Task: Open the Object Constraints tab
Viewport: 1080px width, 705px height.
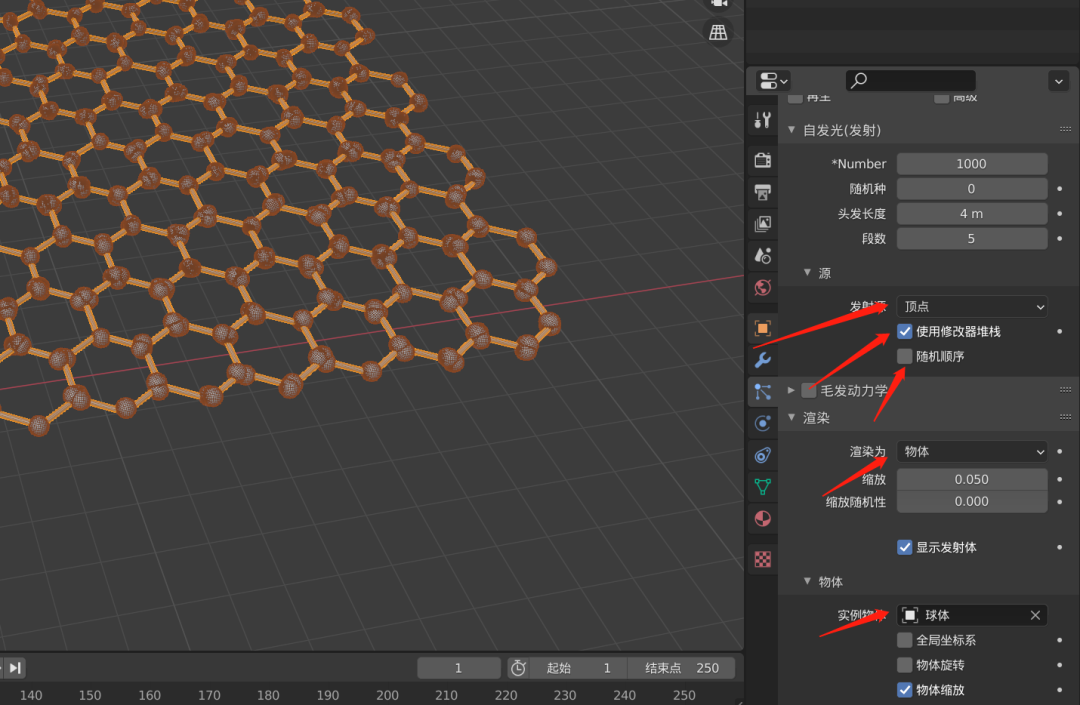Action: [x=762, y=454]
